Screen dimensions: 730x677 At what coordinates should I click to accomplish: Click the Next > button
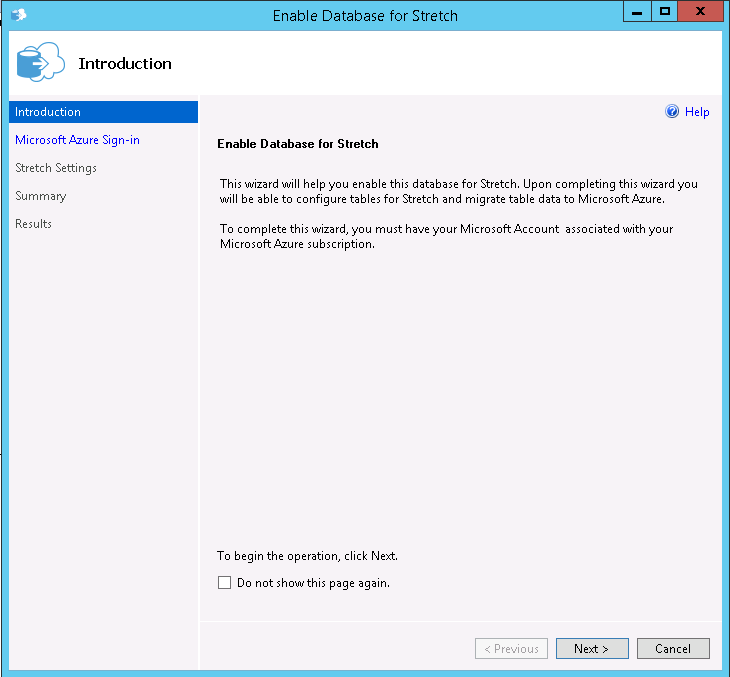pyautogui.click(x=592, y=648)
